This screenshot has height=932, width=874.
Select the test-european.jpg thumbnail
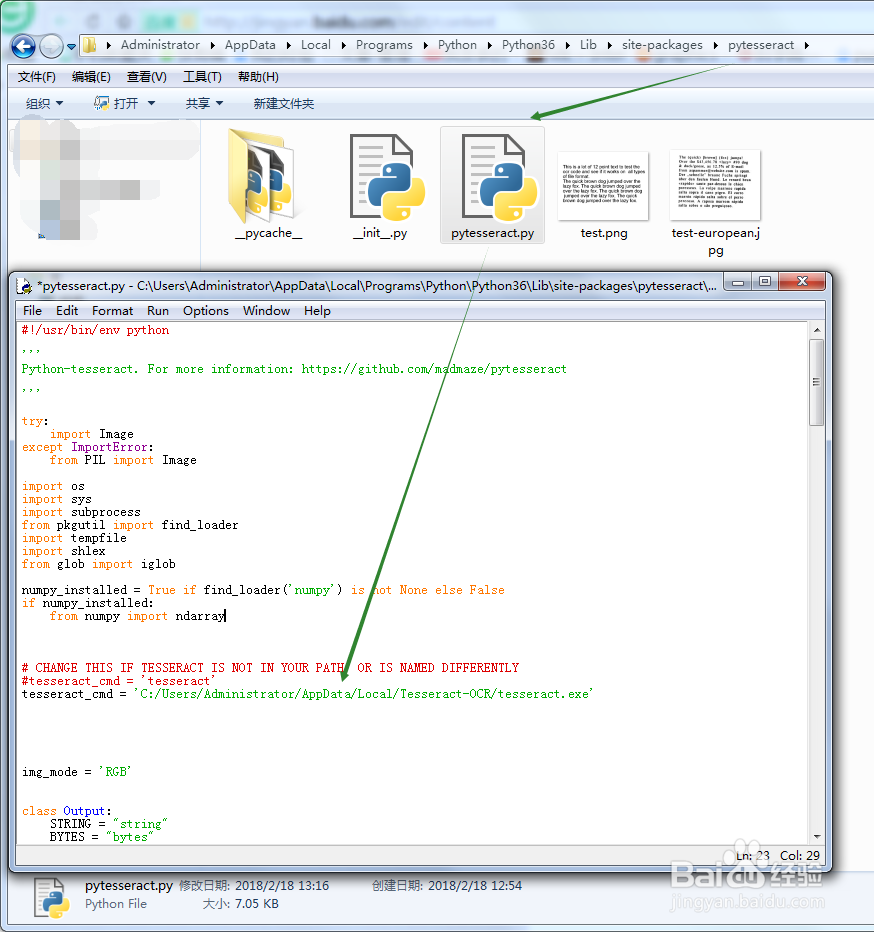pos(715,185)
